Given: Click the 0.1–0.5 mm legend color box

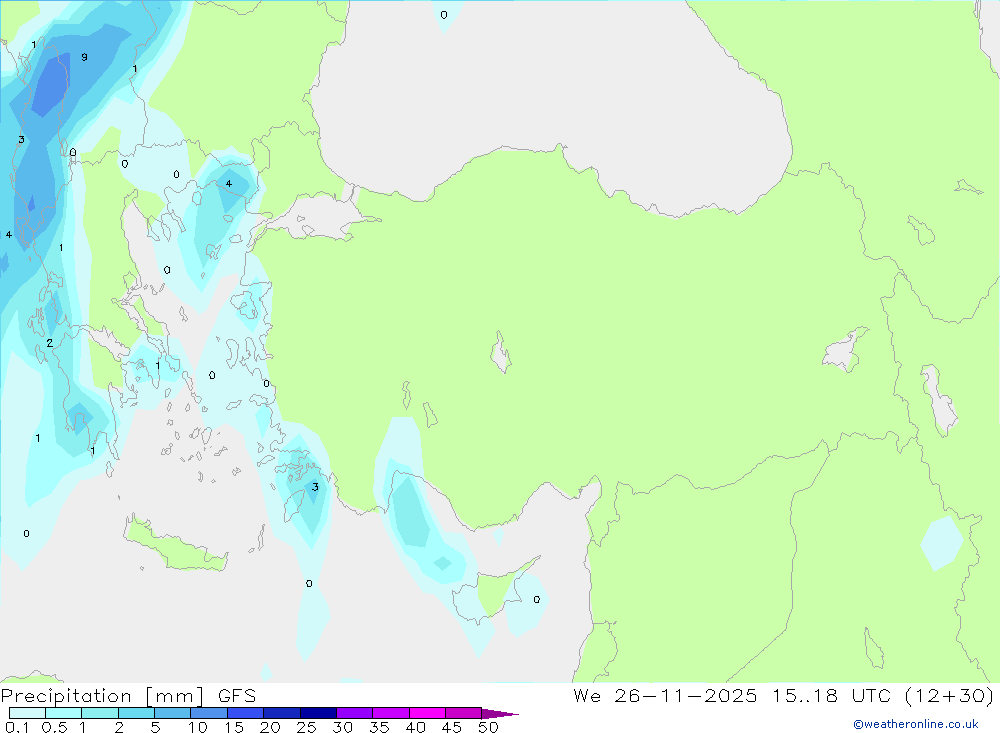Looking at the screenshot, I should pos(27,713).
